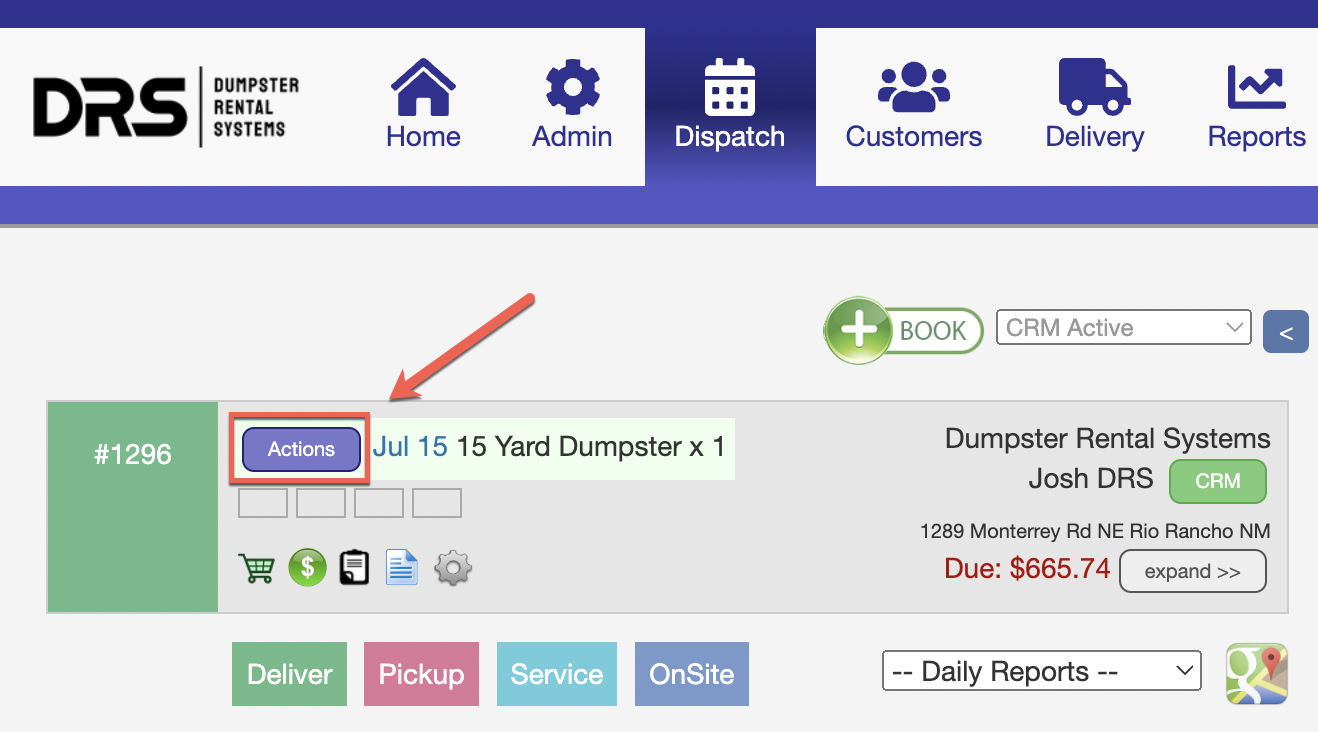Click the DRS Dumpster Rental Systems logo

[166, 107]
